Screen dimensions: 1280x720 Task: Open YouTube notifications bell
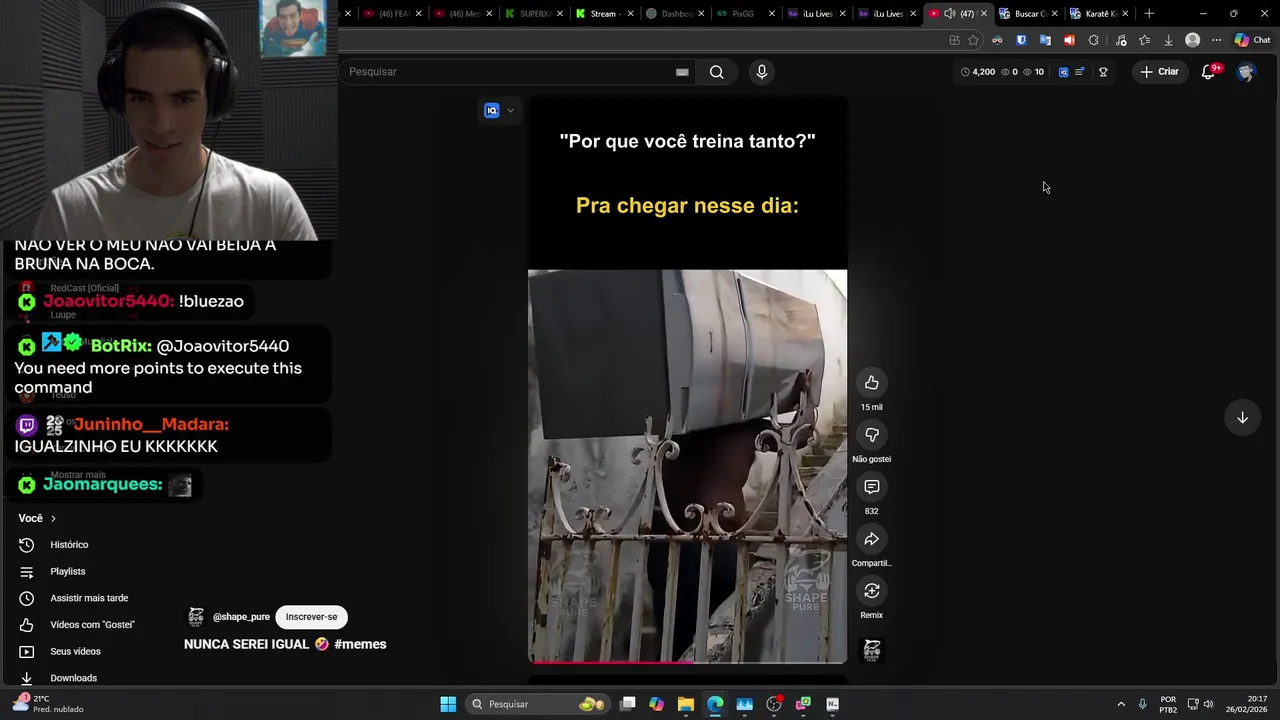point(1208,72)
